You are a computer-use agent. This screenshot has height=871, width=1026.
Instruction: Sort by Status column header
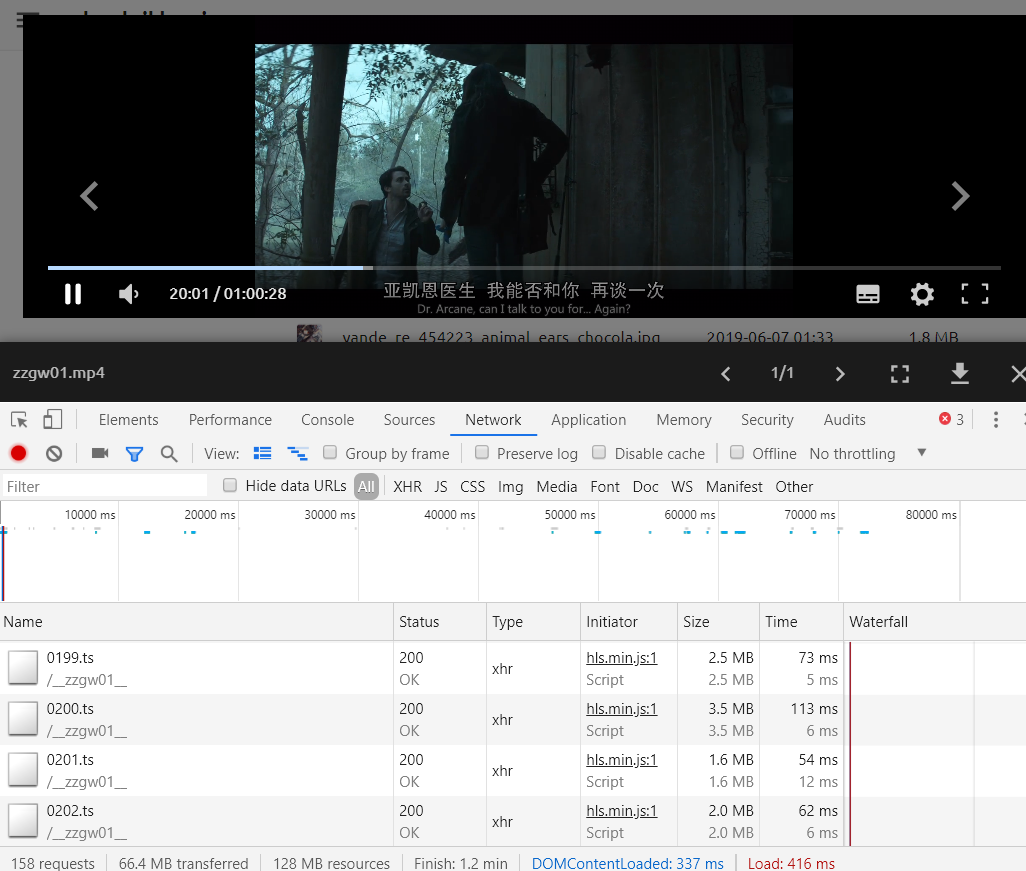pyautogui.click(x=440, y=622)
